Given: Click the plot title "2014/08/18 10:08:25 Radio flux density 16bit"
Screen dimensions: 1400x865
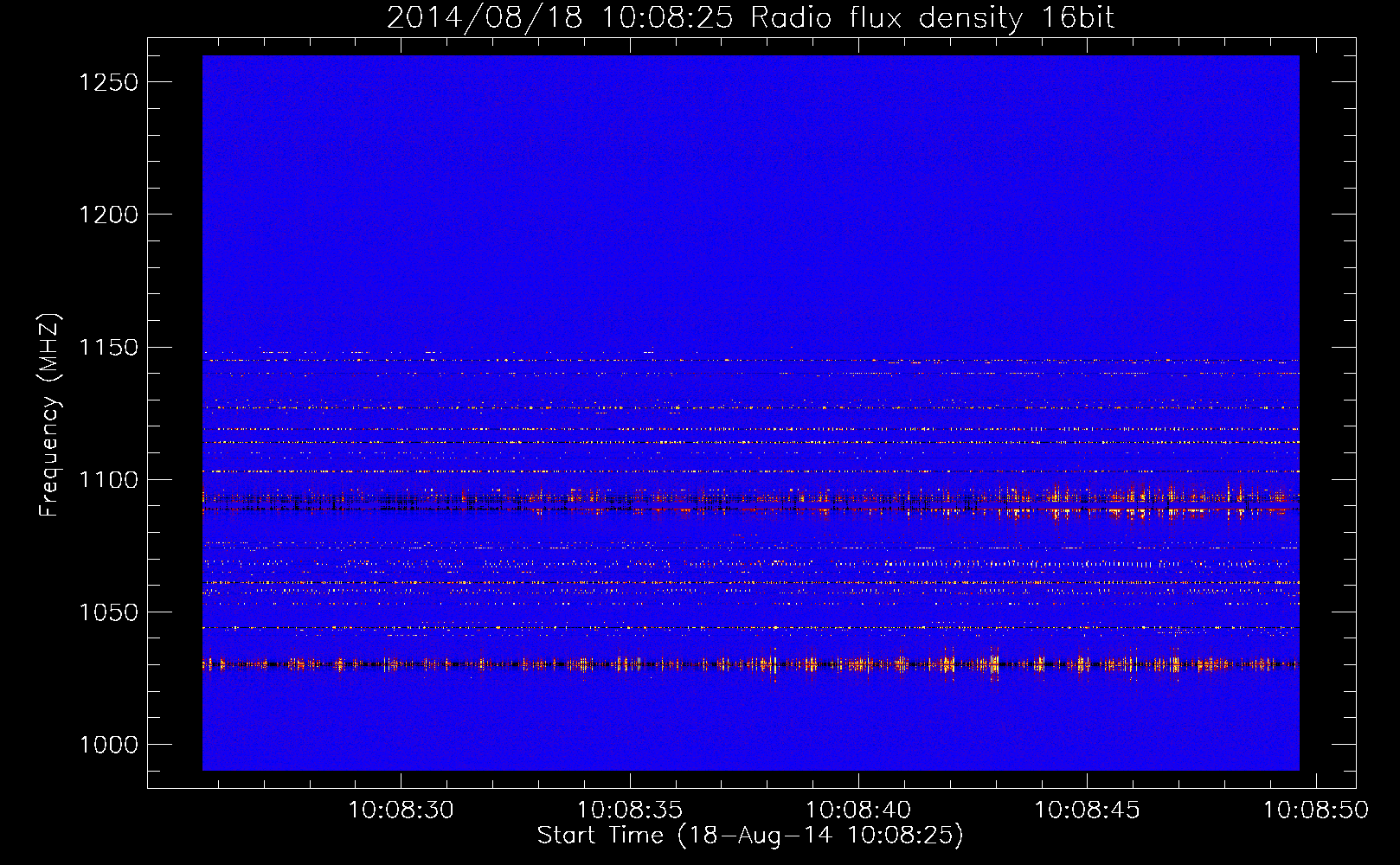Looking at the screenshot, I should point(750,18).
